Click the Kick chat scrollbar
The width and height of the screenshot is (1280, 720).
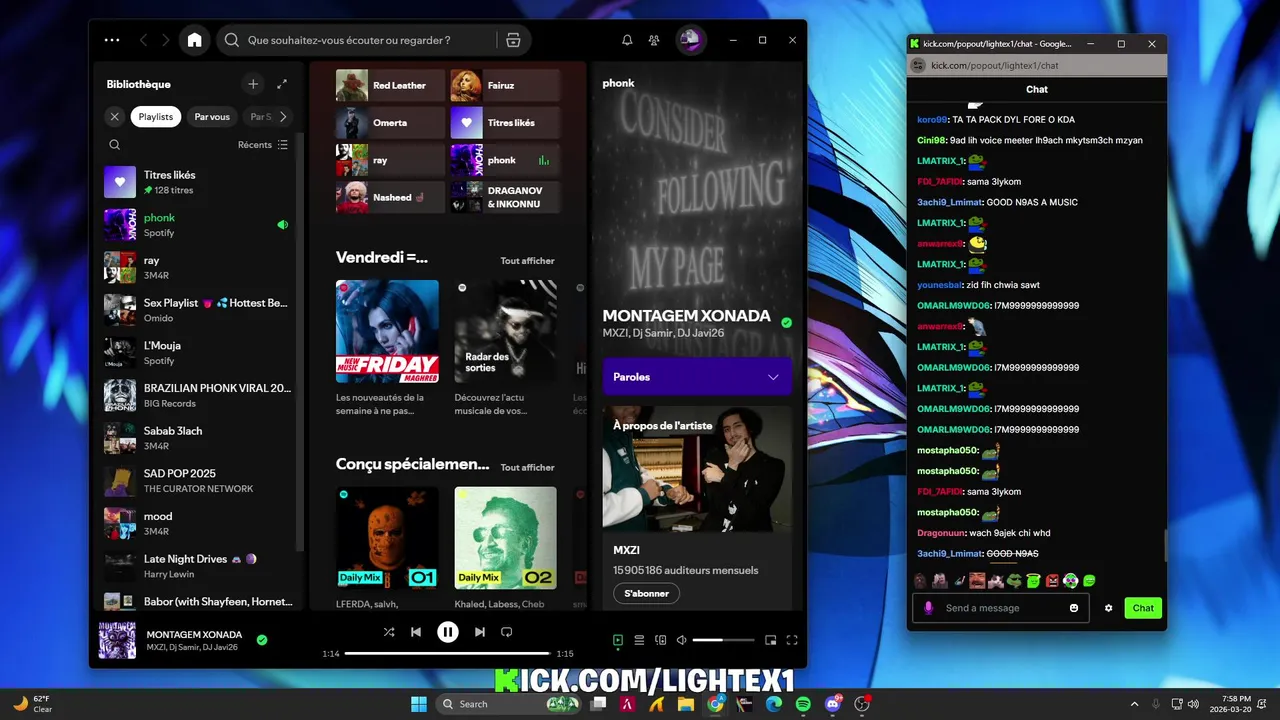point(1164,546)
